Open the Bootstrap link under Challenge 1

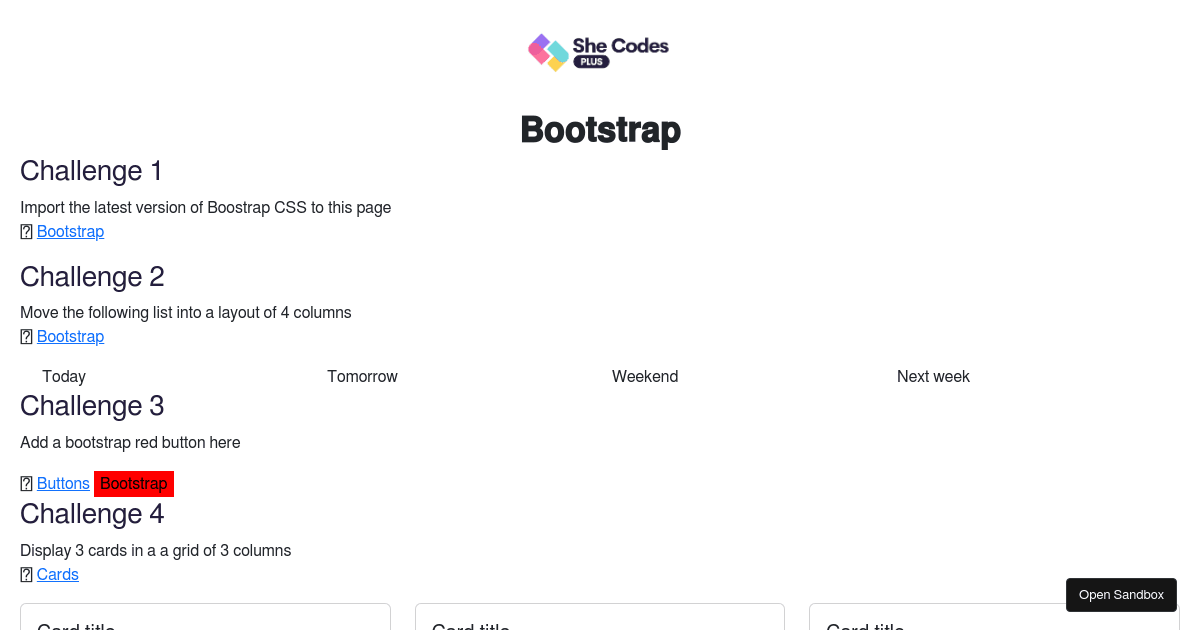(70, 231)
